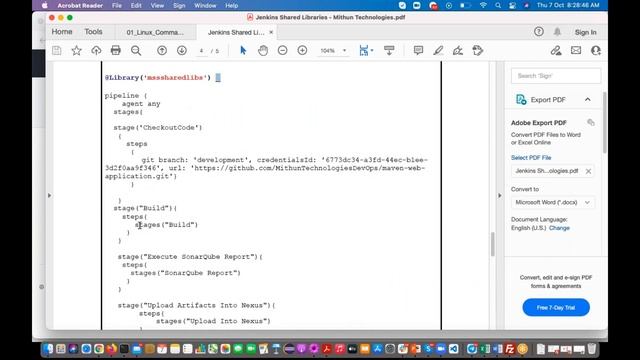Click the copy icon beside Adobe Export PDF
The height and width of the screenshot is (360, 640).
click(x=591, y=122)
